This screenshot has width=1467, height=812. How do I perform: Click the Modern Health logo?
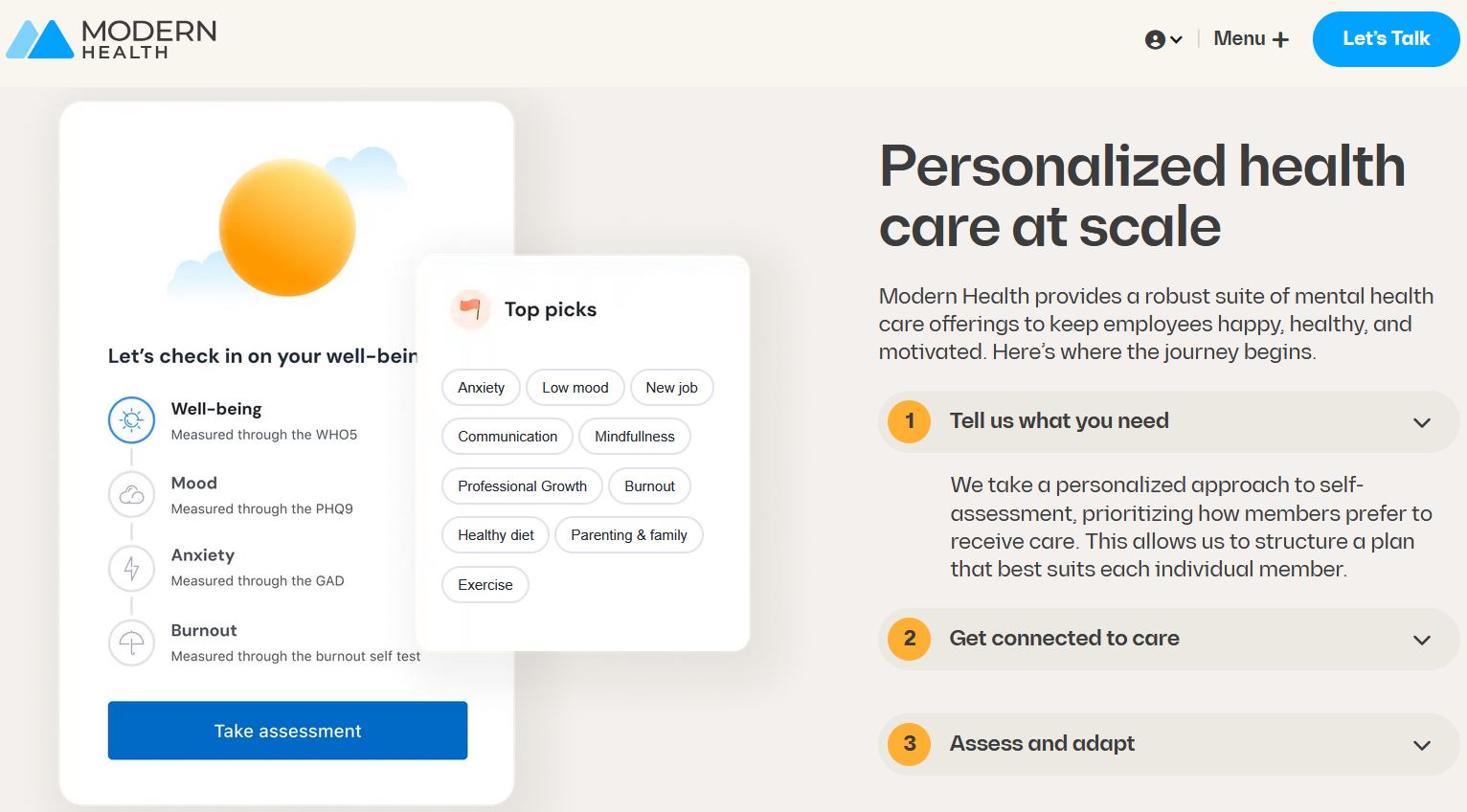click(110, 38)
